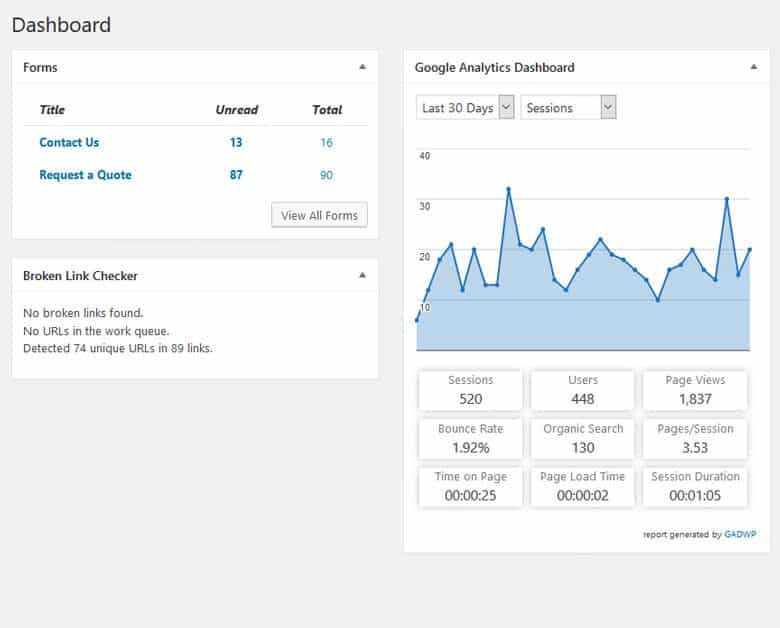
Task: Collapse the Broken Link Checker panel
Action: tap(363, 275)
